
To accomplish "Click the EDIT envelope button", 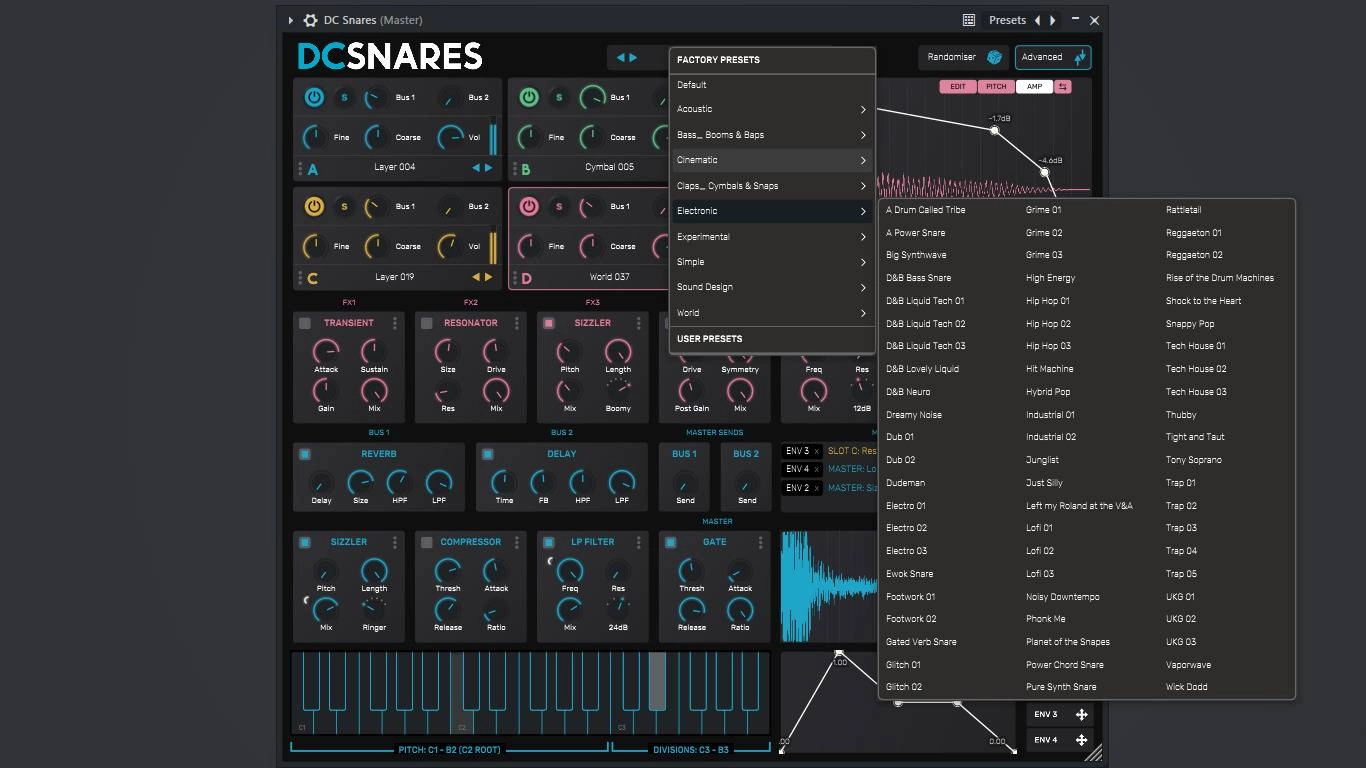I will pos(957,87).
